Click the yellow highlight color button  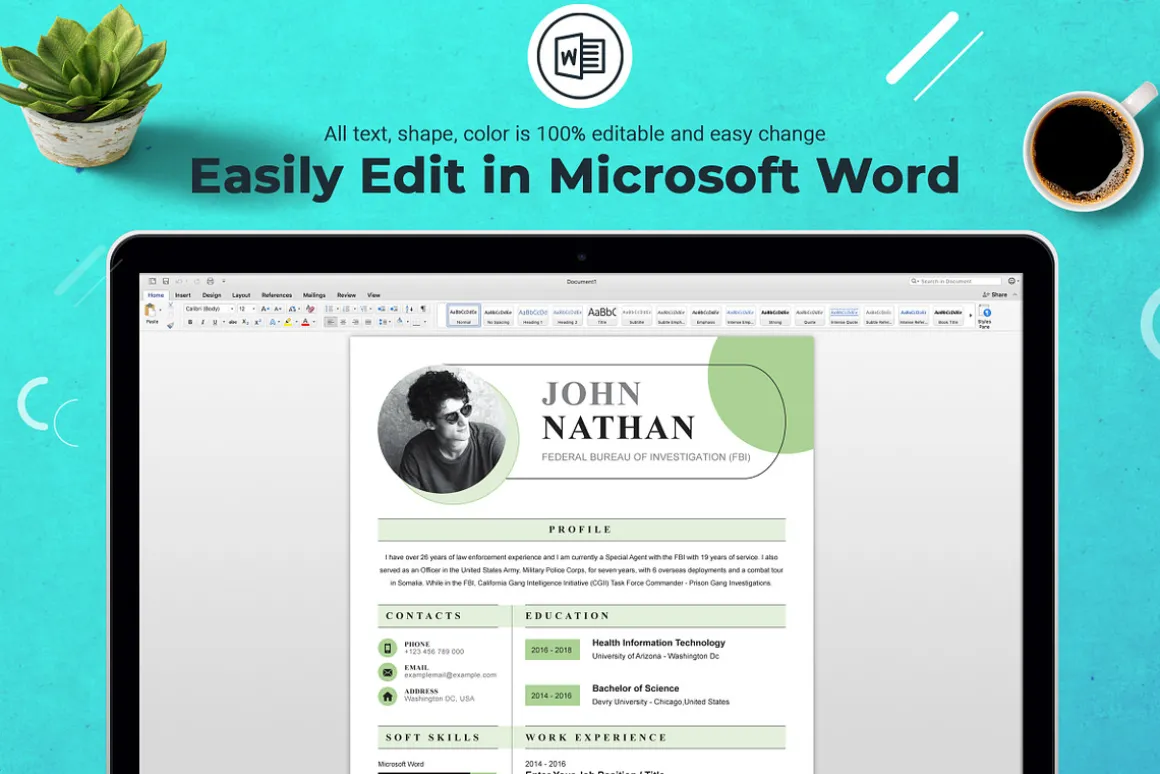(288, 322)
